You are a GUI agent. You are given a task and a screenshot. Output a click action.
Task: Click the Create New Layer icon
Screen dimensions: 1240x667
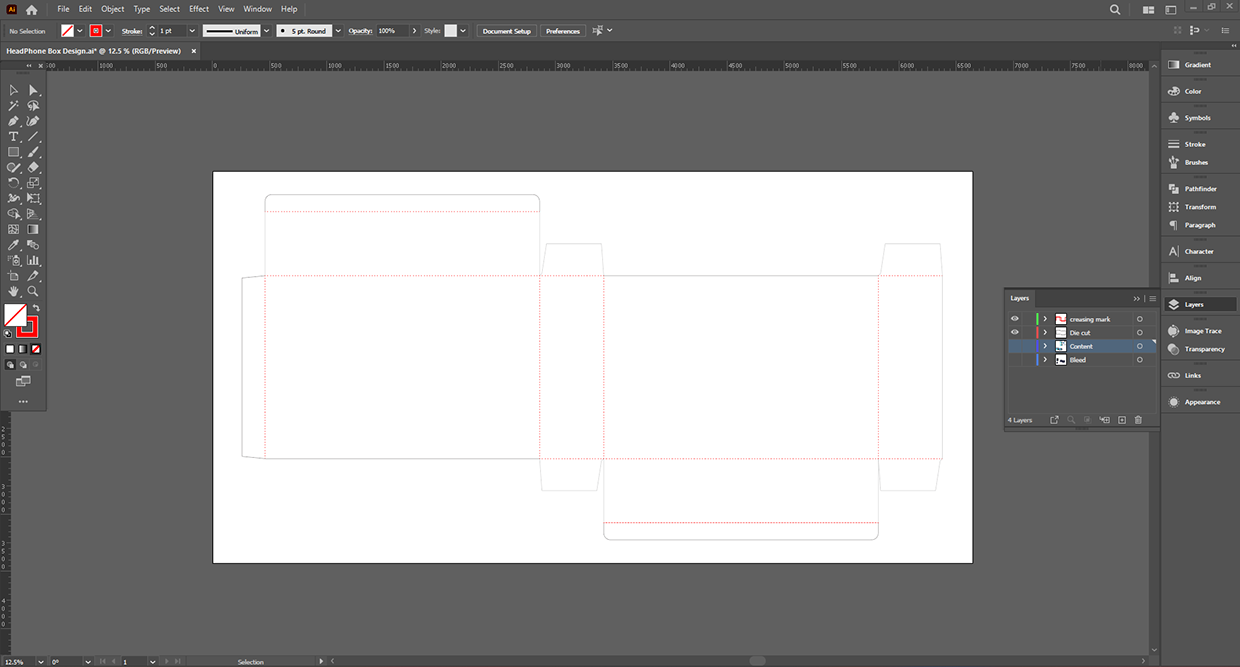point(1122,420)
